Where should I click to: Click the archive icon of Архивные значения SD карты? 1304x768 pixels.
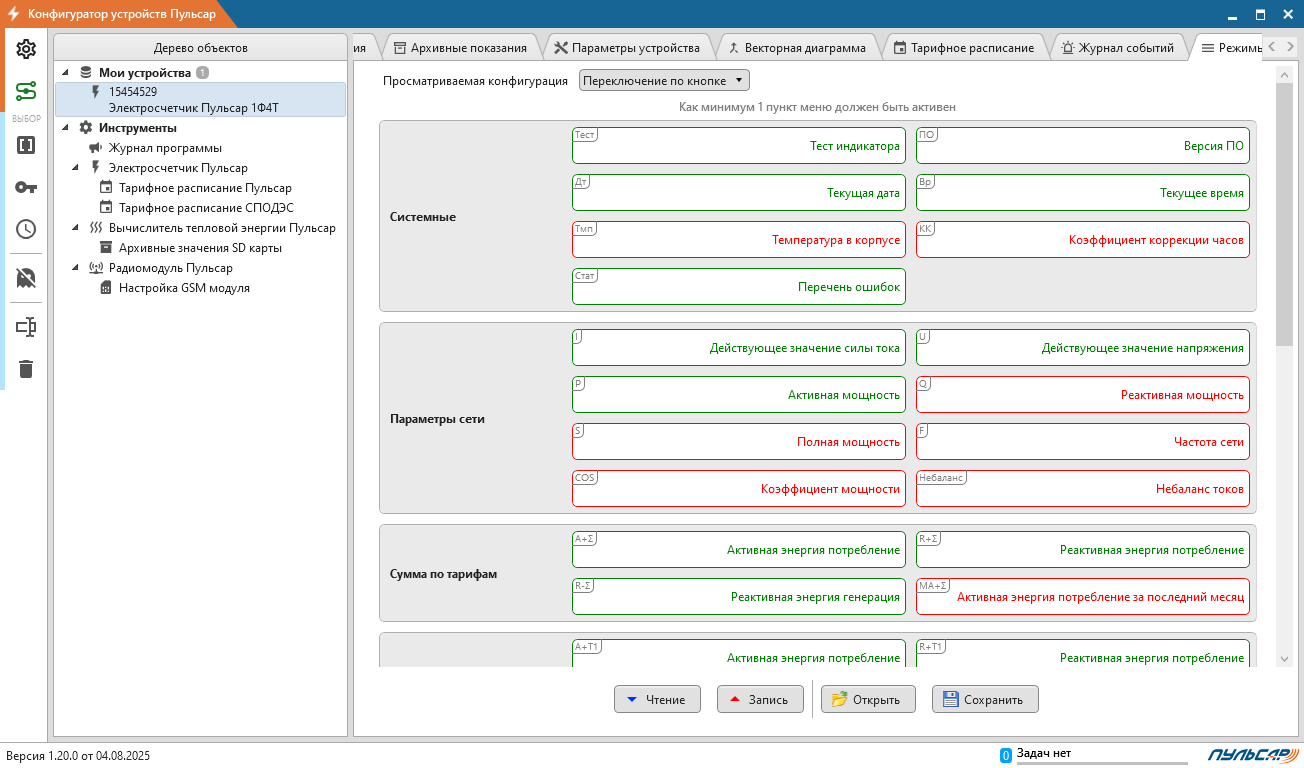[106, 248]
